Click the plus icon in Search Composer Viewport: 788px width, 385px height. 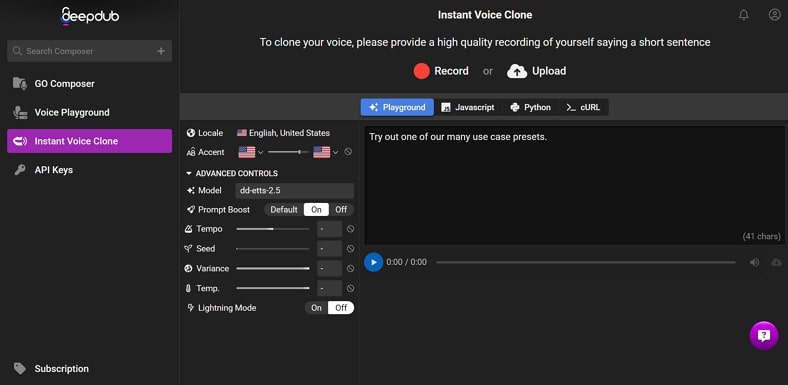point(161,51)
